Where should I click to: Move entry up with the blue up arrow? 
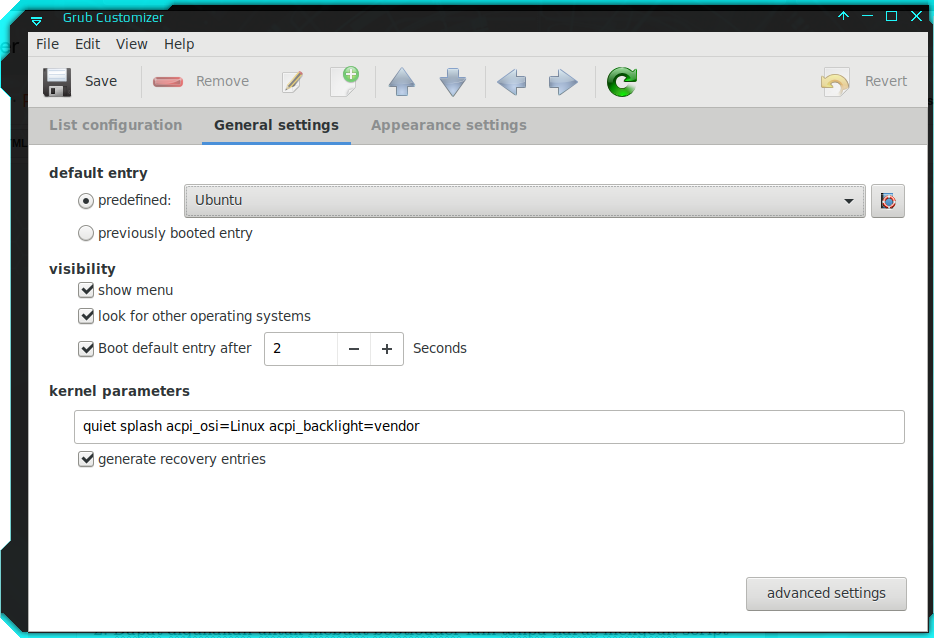click(x=401, y=81)
